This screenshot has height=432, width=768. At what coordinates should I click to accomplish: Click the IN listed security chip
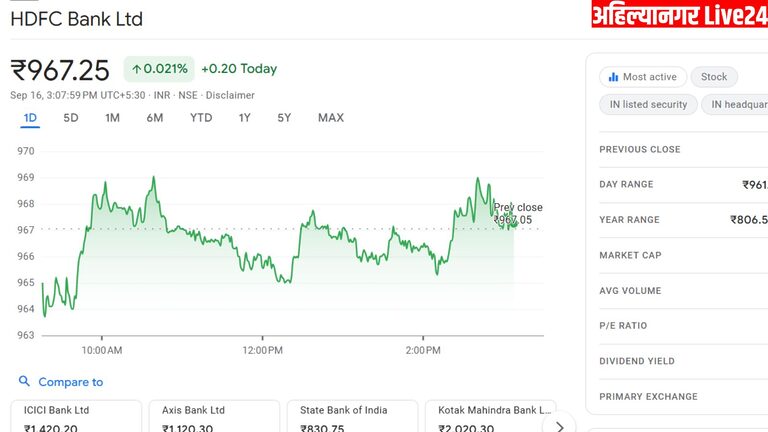click(648, 104)
